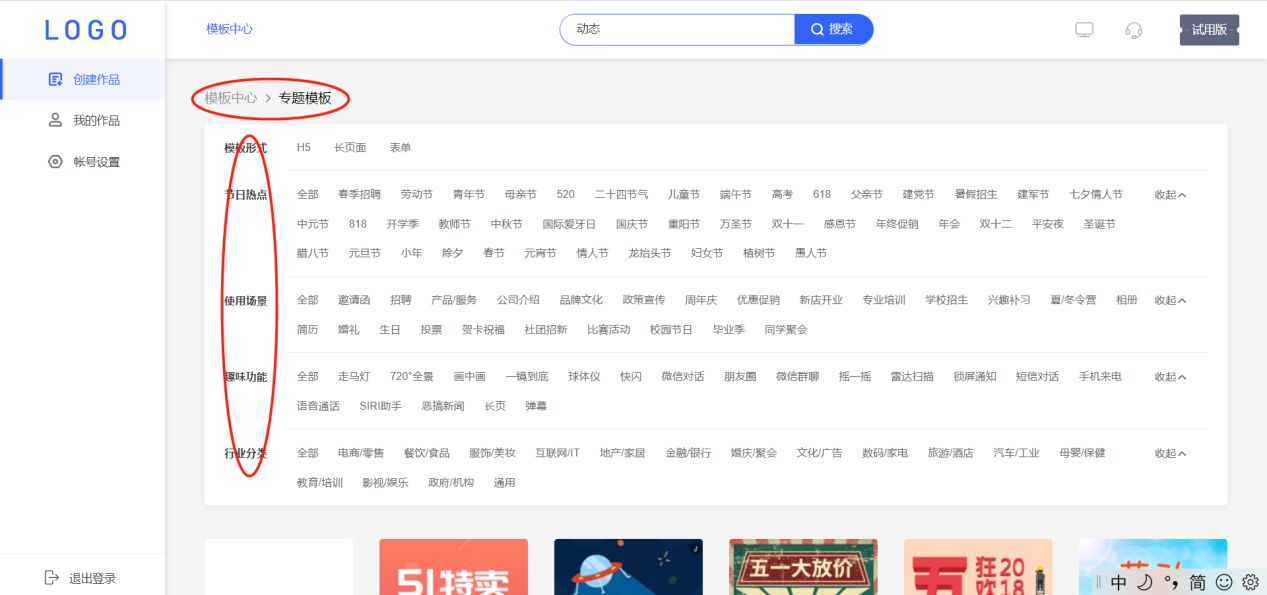Filter by 贺卡祝福 scenario
Screen dimensions: 1267x595
pos(483,329)
